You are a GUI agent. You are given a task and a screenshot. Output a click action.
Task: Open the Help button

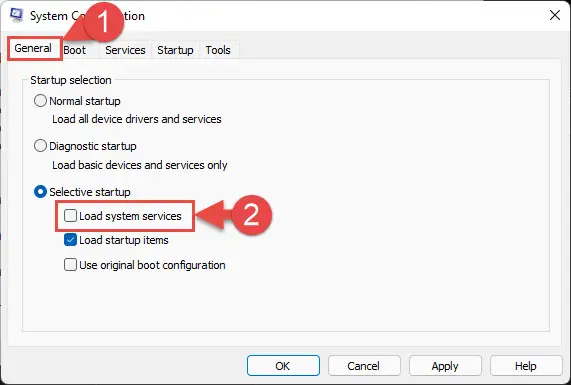[x=526, y=365]
